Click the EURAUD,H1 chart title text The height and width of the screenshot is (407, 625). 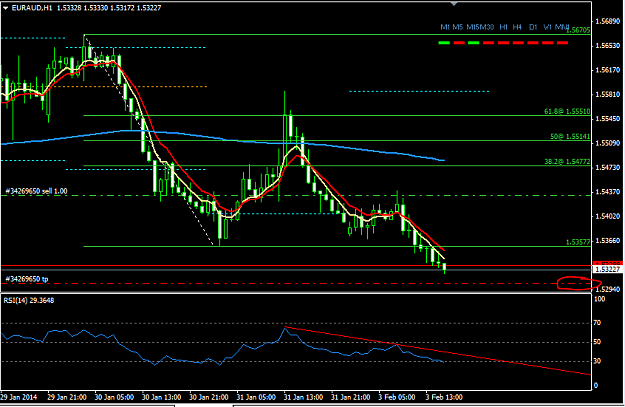pos(32,8)
